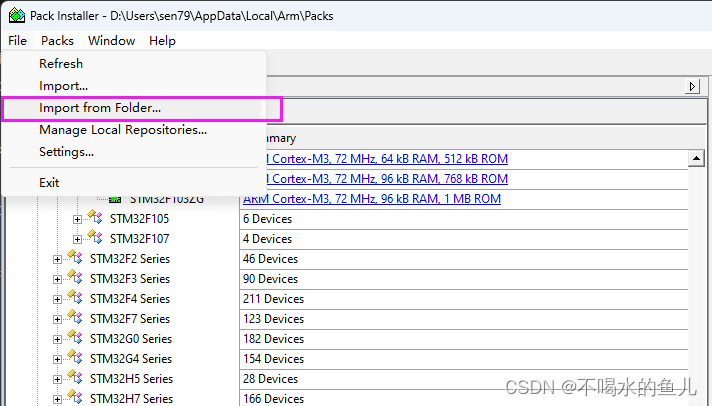Click the STM32F2 Series icon

75,257
